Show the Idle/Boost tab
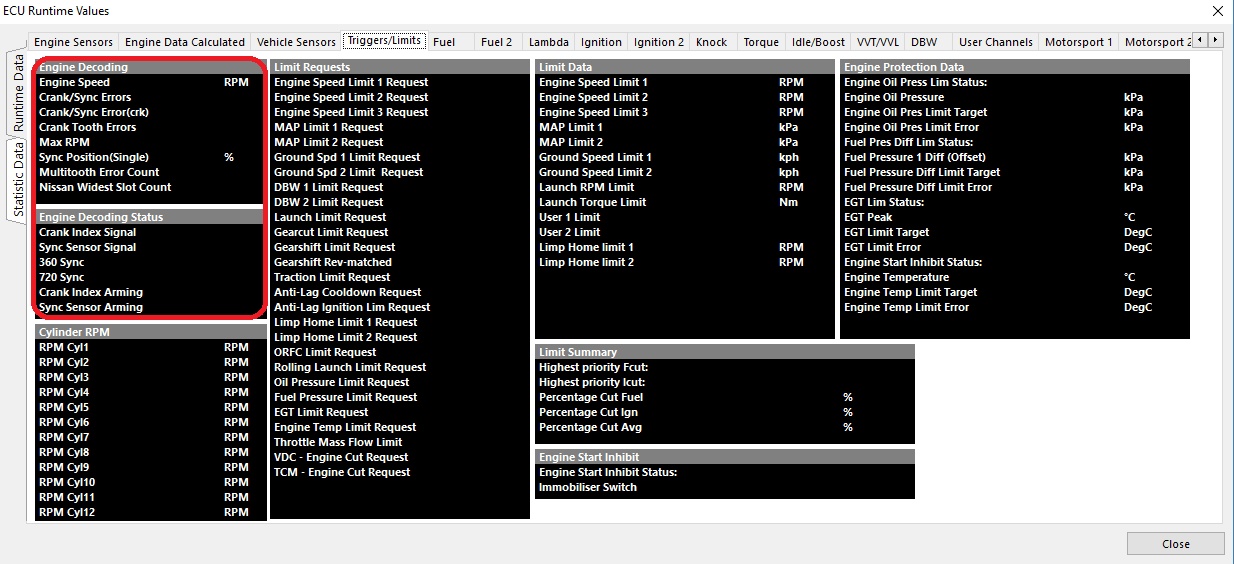 pyautogui.click(x=818, y=42)
